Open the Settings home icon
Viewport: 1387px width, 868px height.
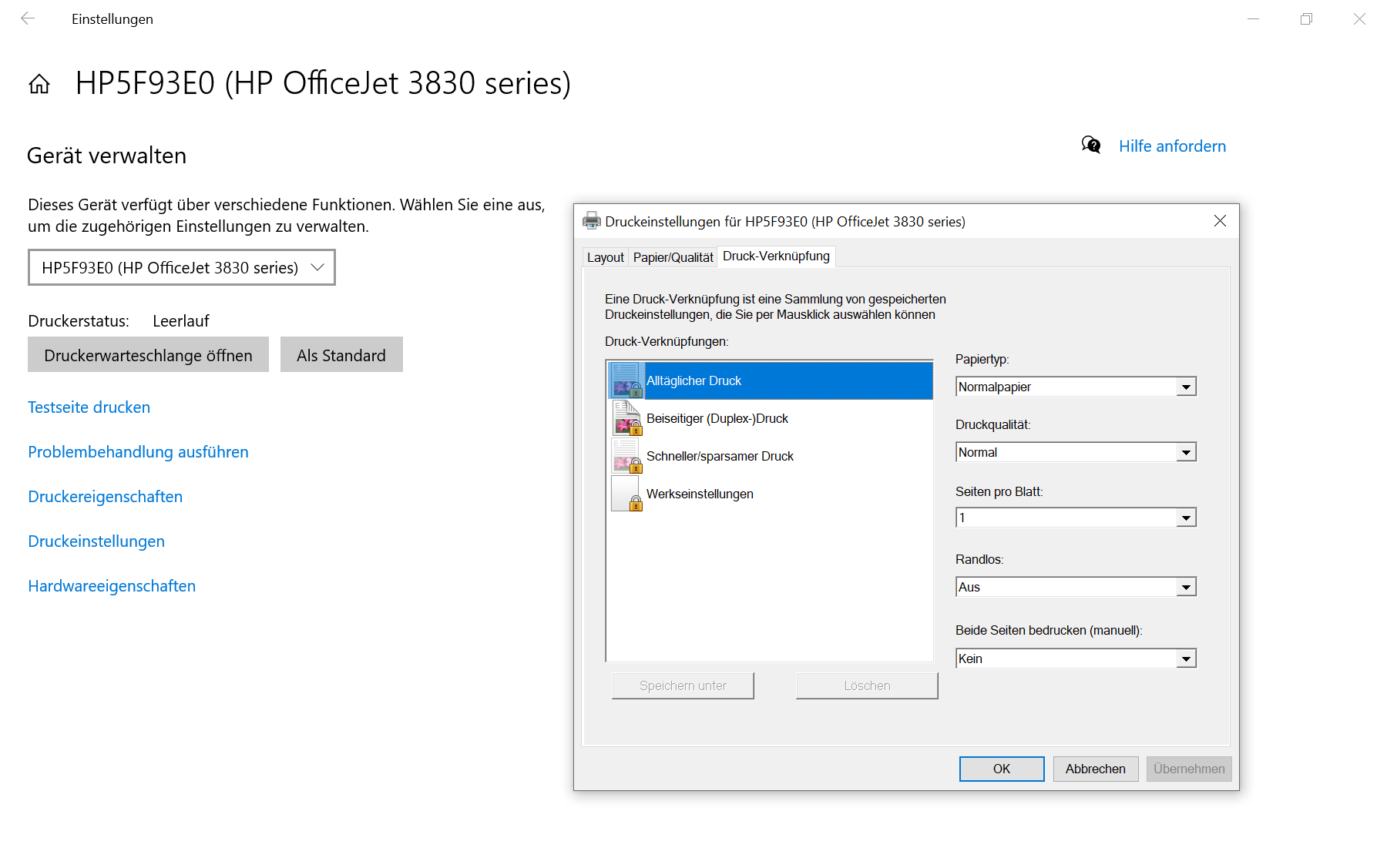[x=39, y=83]
